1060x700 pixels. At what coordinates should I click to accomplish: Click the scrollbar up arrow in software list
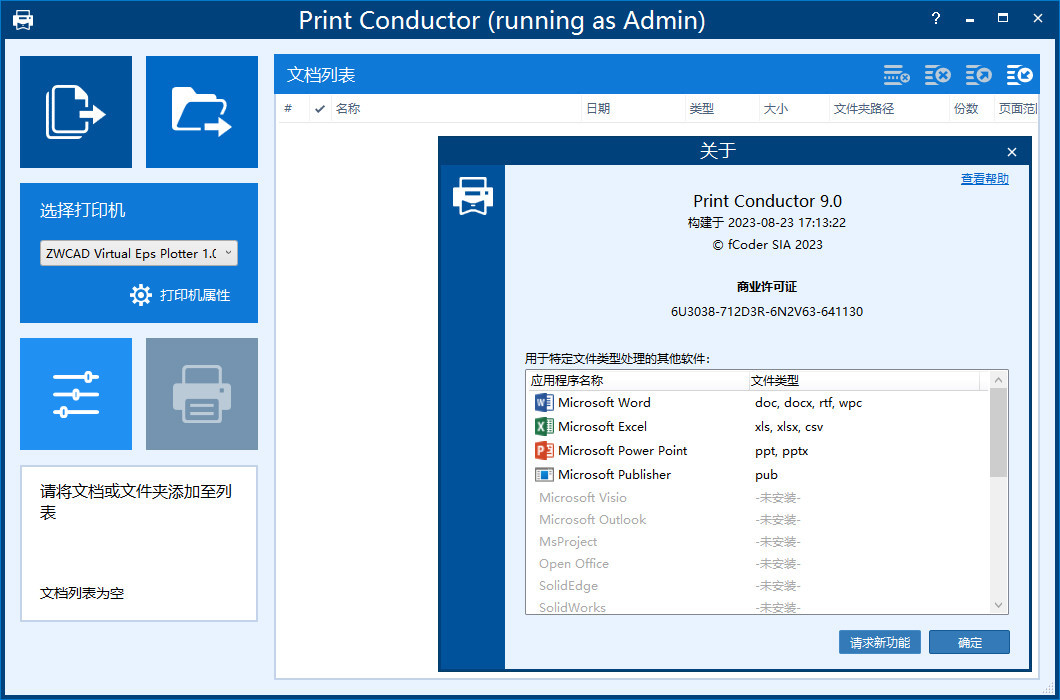click(x=998, y=380)
